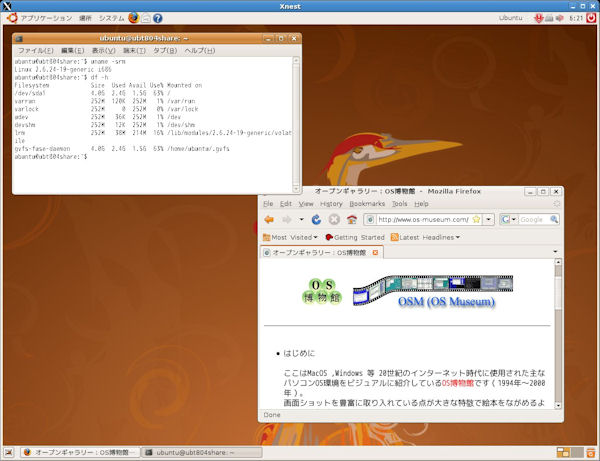Click the volume speaker tray icon
This screenshot has width=600, height=461.
[x=559, y=18]
